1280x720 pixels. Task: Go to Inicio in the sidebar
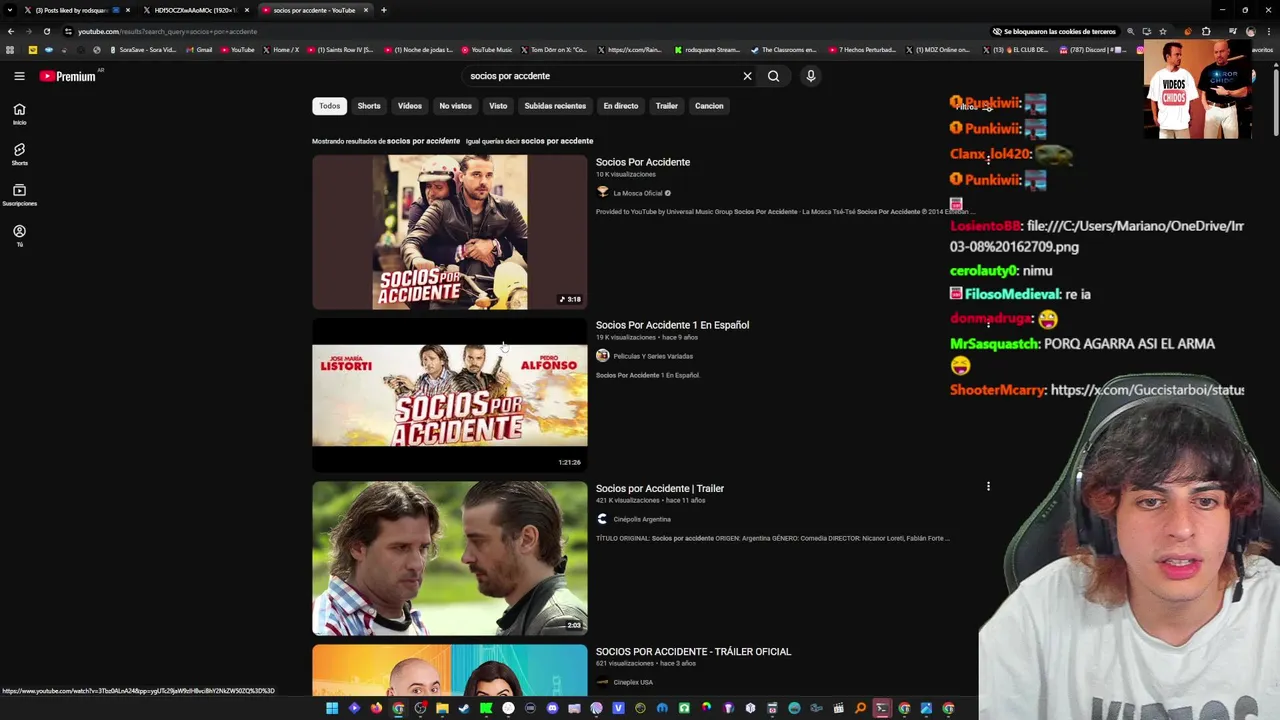tap(19, 114)
